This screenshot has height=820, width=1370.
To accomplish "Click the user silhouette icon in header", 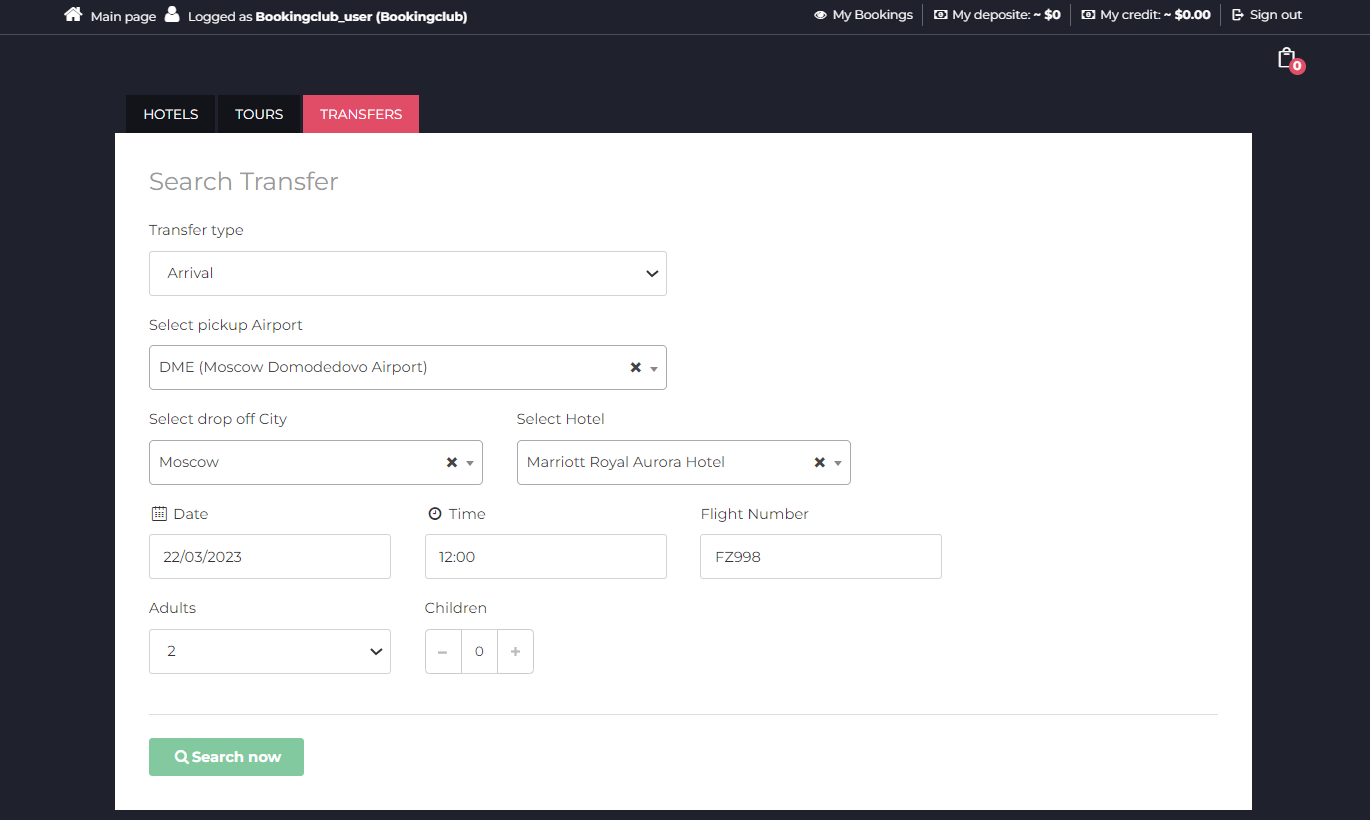I will click(173, 15).
